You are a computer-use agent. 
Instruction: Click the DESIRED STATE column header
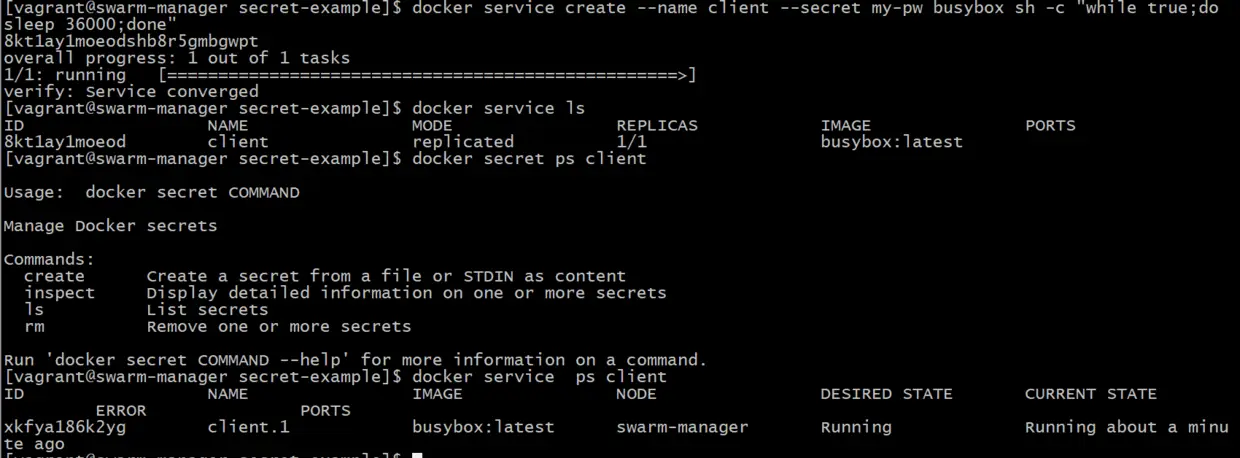pos(886,394)
